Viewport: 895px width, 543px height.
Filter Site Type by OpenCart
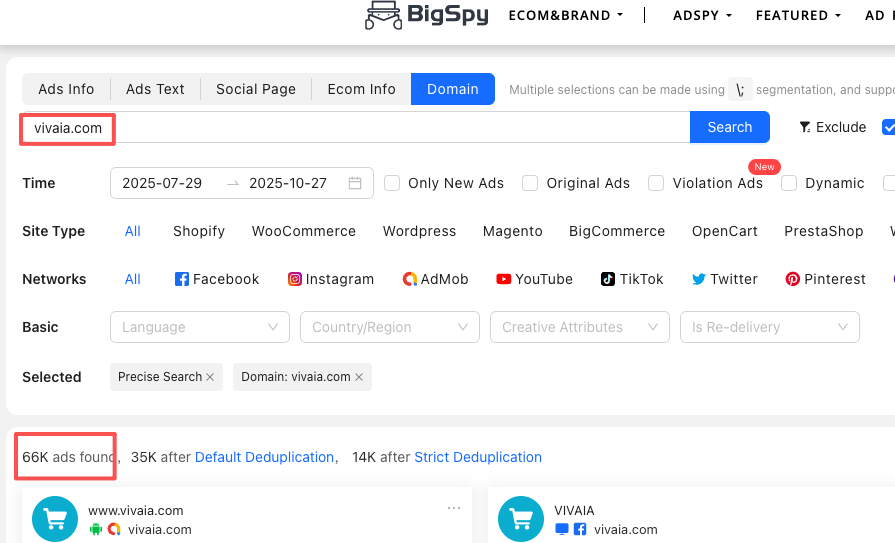click(725, 231)
